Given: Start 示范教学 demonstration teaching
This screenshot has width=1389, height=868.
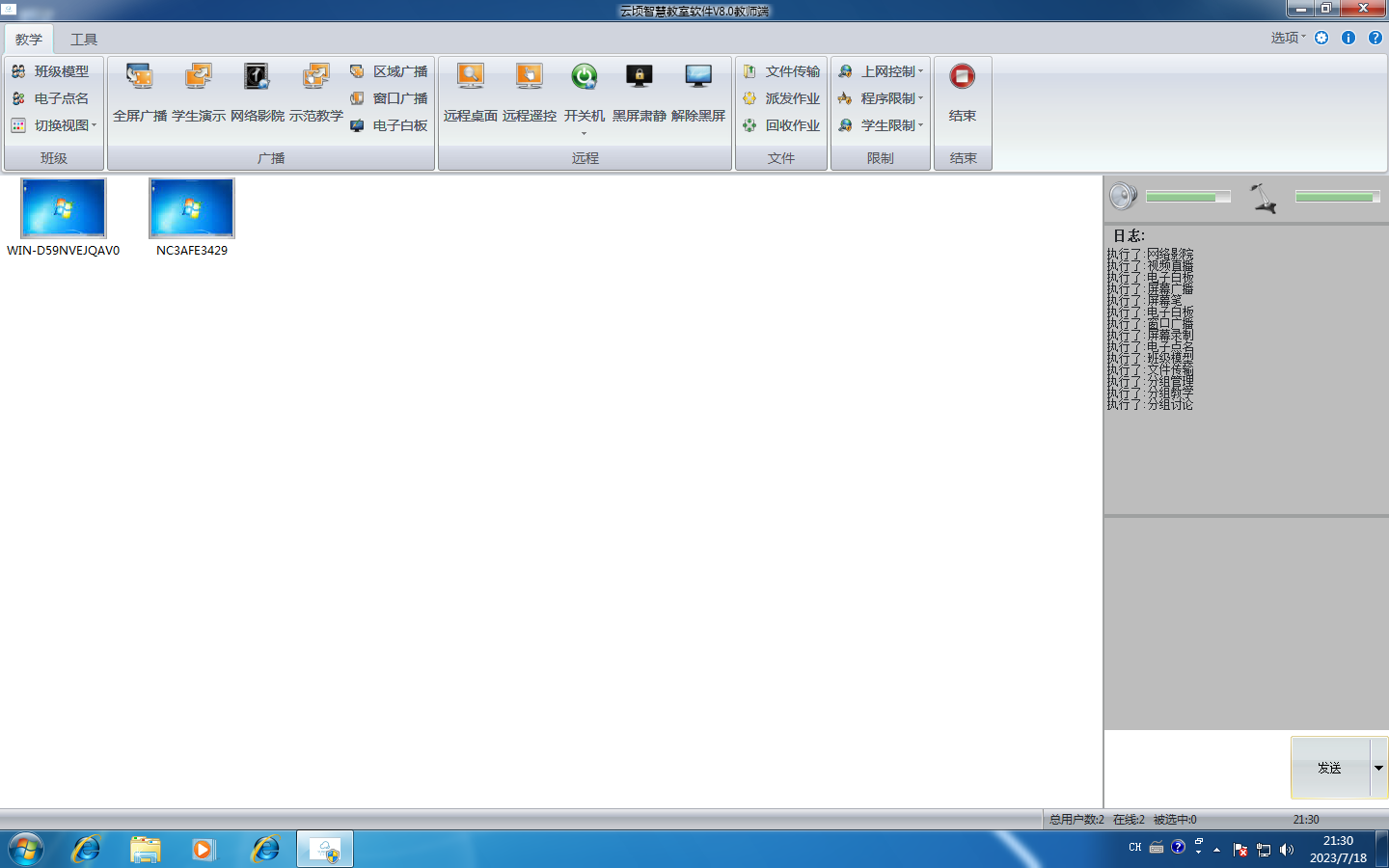Looking at the screenshot, I should (x=315, y=92).
